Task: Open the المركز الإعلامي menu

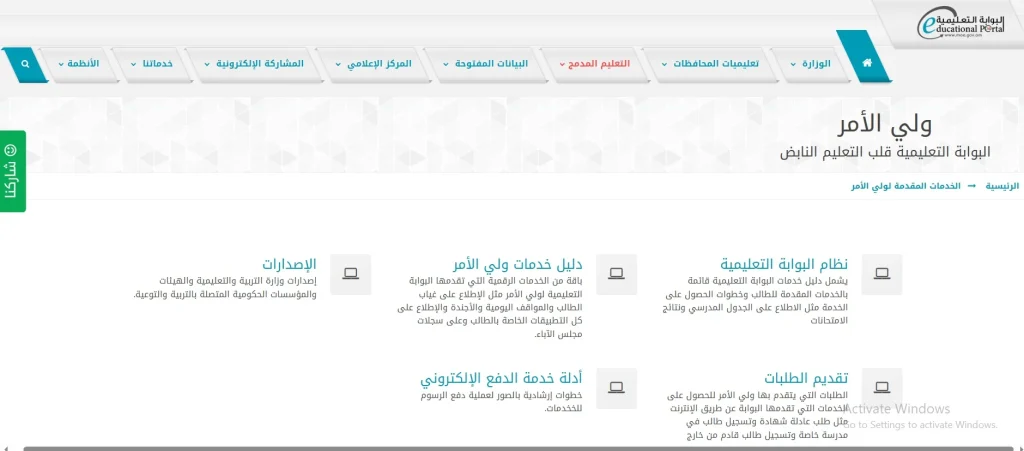Action: (x=377, y=64)
